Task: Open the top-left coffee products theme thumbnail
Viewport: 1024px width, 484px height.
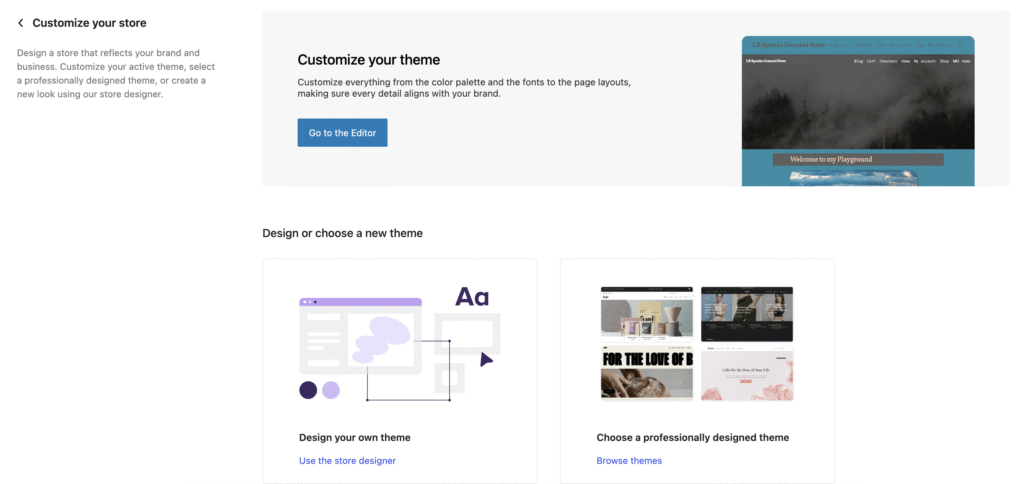Action: pyautogui.click(x=646, y=314)
